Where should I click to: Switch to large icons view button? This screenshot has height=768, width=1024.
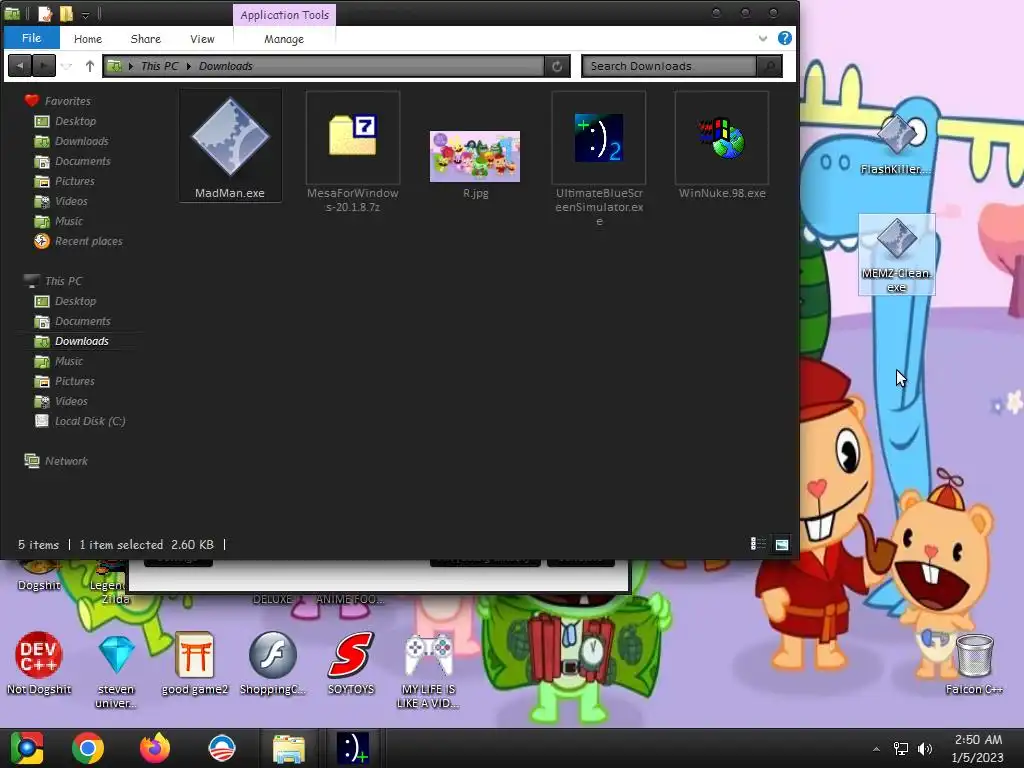tap(782, 544)
